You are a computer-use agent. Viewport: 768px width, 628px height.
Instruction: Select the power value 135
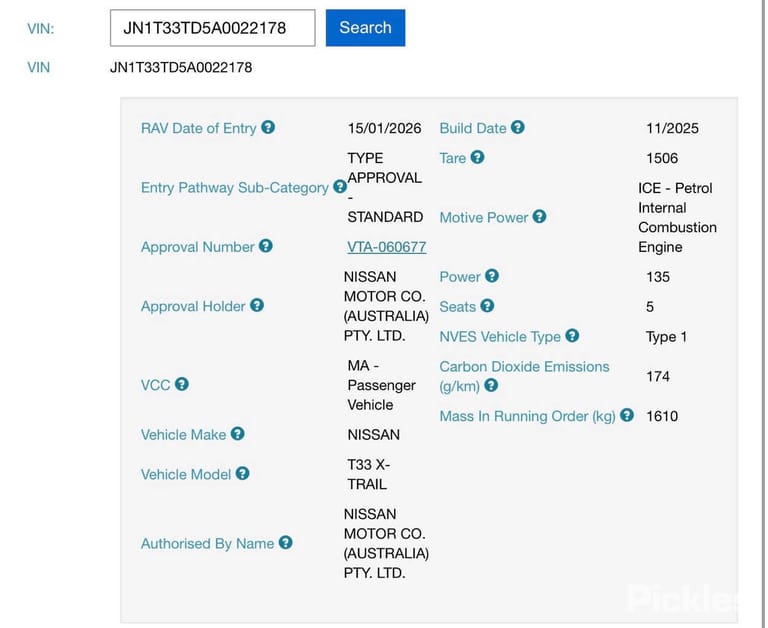(x=658, y=277)
